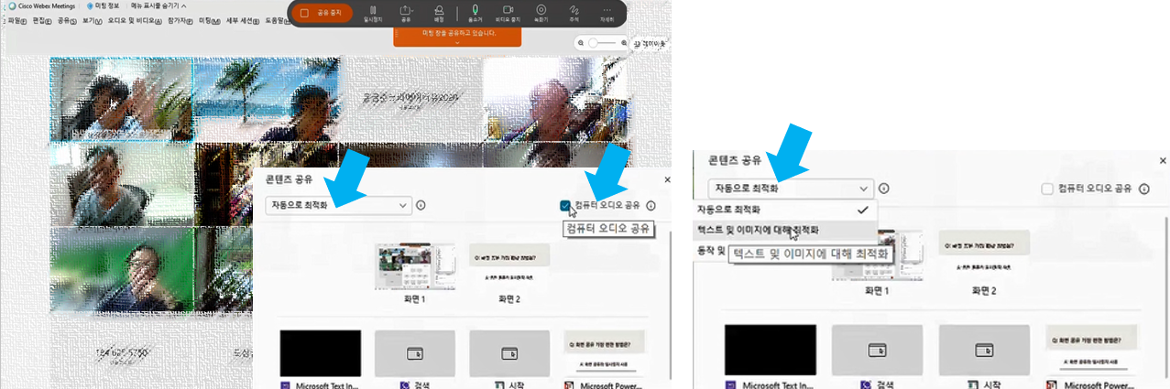Screen dimensions: 1170x389
Task: Pick the 검색 window thumbnail in the right dialog
Action: click(x=878, y=349)
